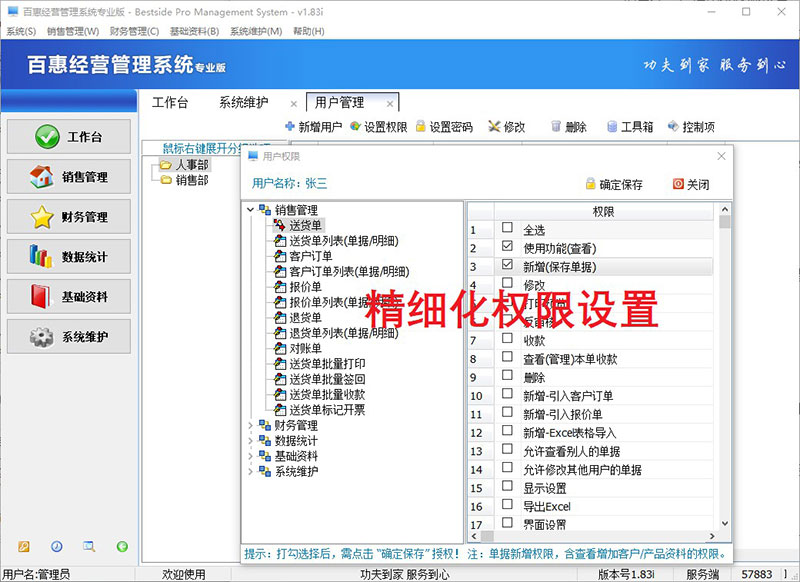Screen dimensions: 800x582
Task: Check the 修改 permission checkbox
Action: click(507, 283)
